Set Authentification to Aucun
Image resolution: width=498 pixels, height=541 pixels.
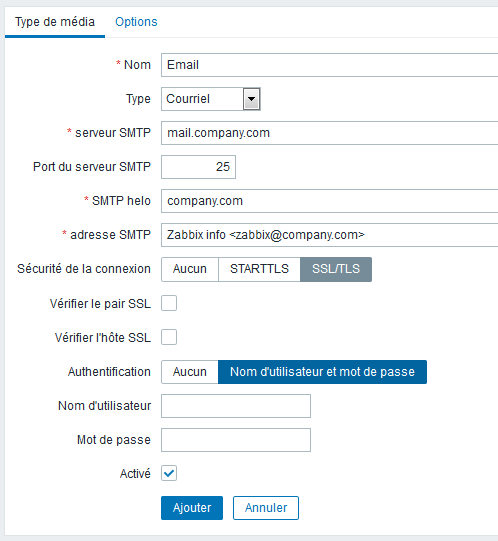click(190, 372)
